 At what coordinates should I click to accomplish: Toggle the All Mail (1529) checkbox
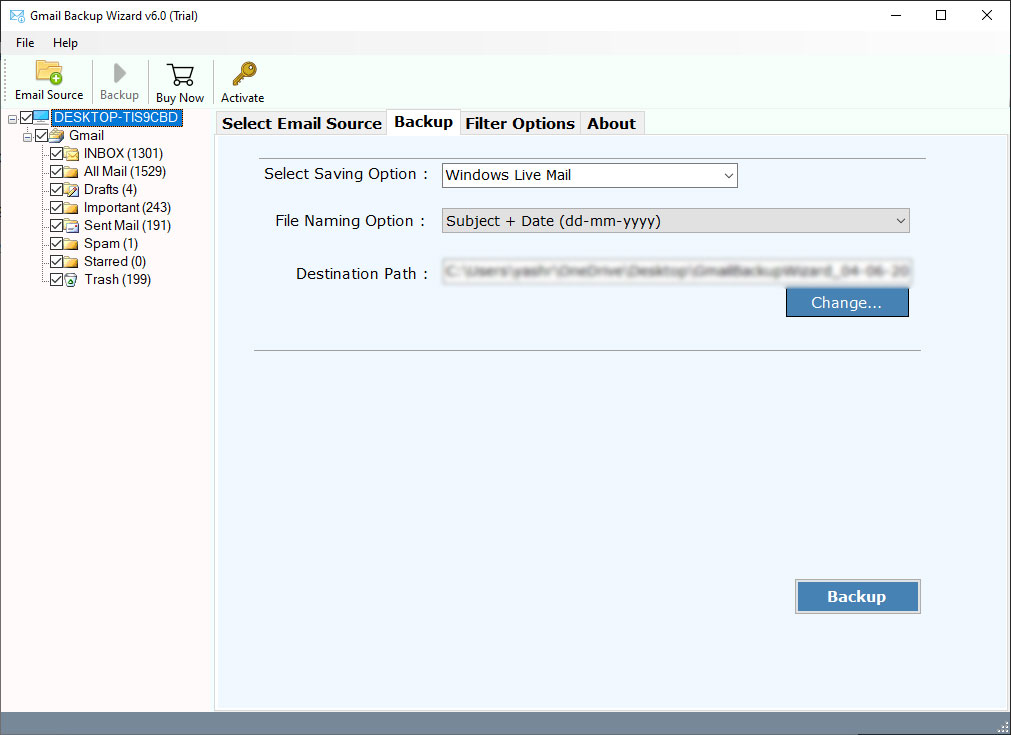[x=57, y=172]
